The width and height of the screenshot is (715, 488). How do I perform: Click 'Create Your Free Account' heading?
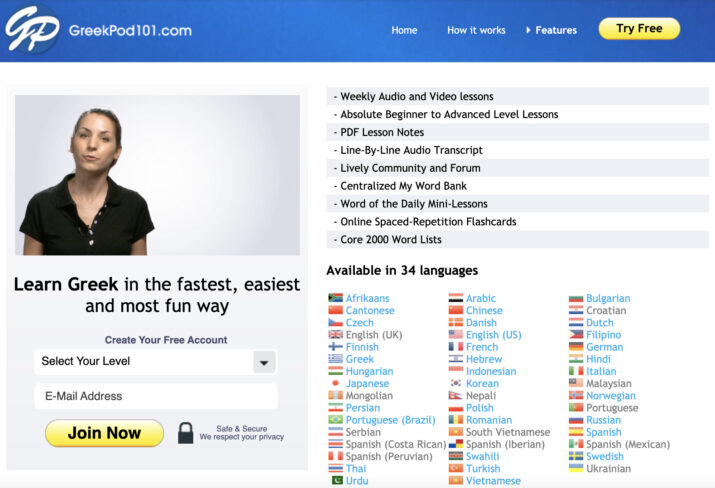pos(166,340)
